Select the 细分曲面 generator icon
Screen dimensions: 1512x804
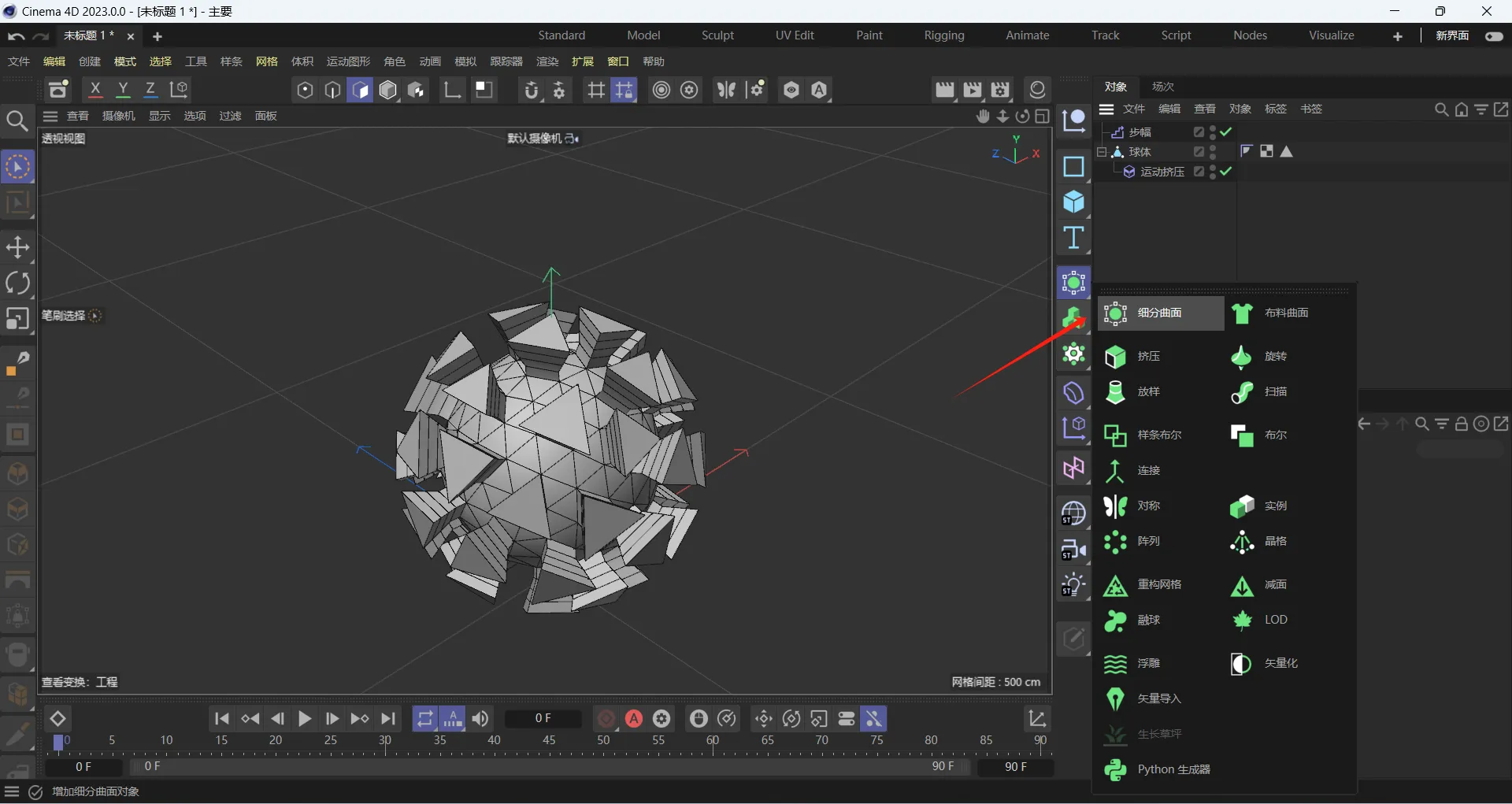1115,313
